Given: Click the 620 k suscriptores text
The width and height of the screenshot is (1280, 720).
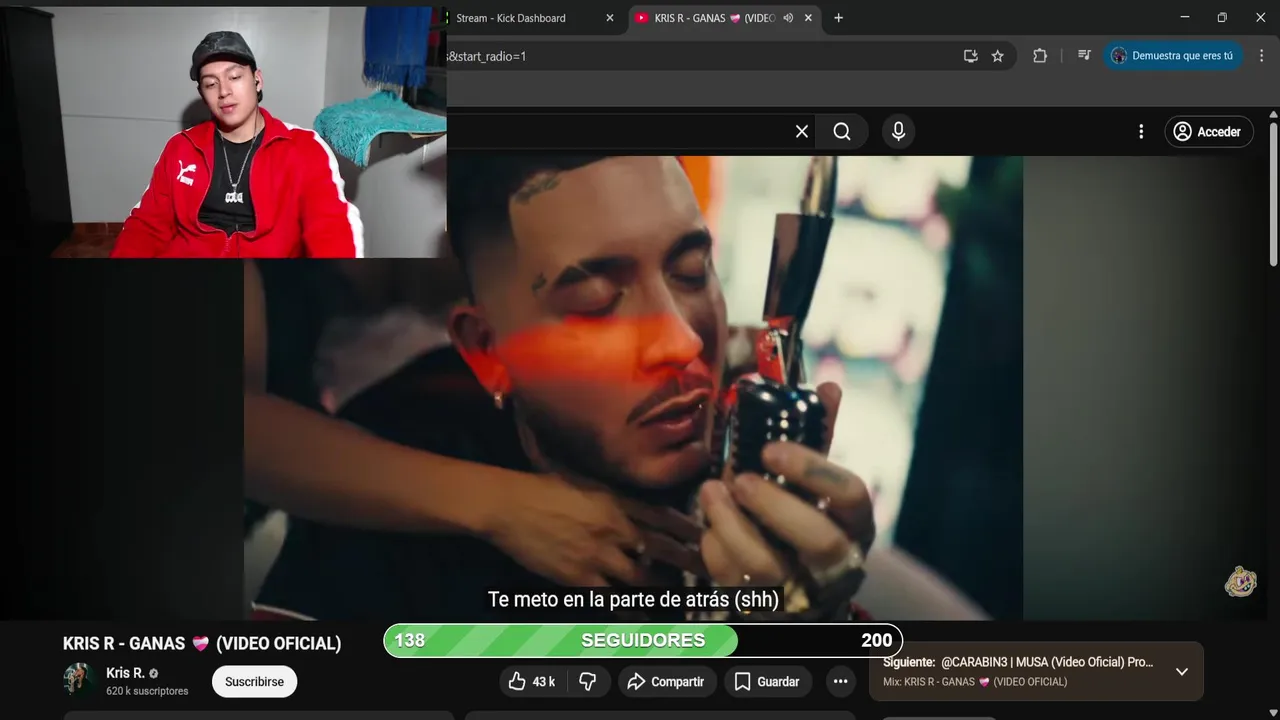Looking at the screenshot, I should (147, 691).
